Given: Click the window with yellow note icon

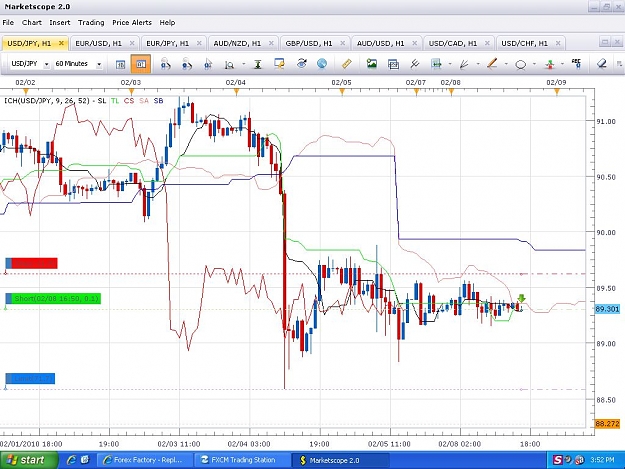Looking at the screenshot, I should tap(279, 64).
